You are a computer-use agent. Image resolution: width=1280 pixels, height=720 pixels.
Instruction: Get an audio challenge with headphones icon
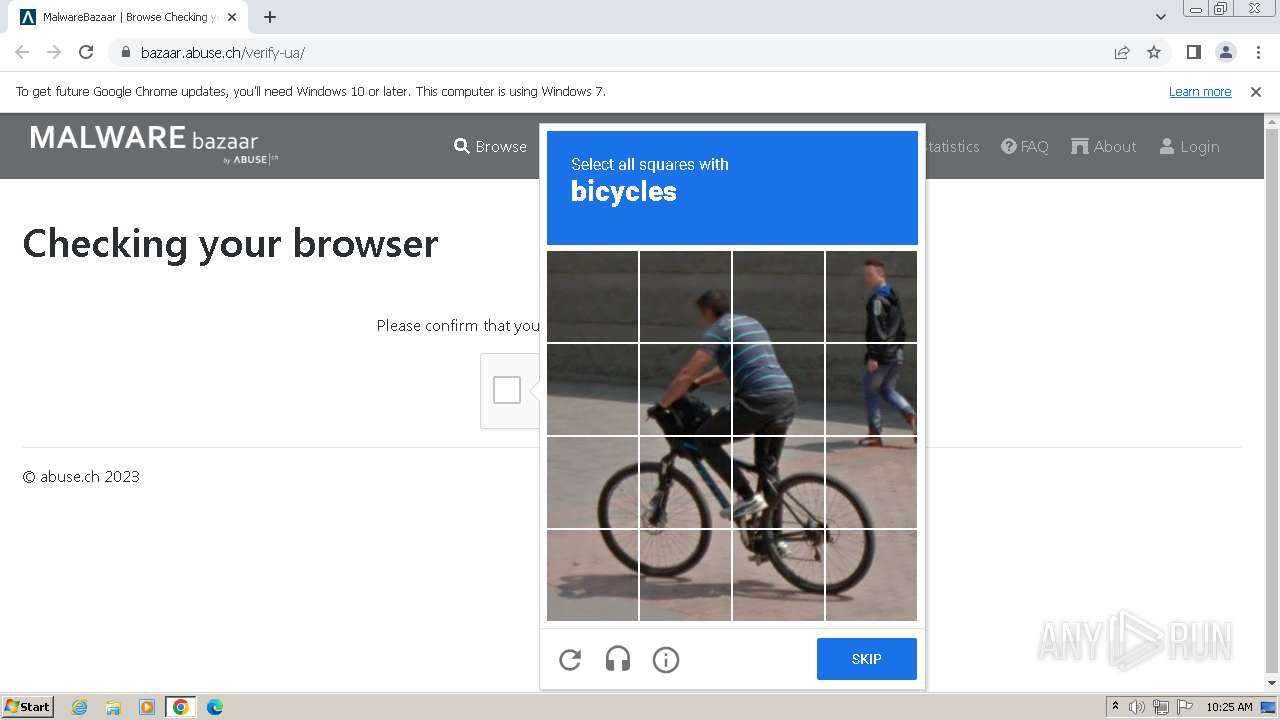click(618, 660)
